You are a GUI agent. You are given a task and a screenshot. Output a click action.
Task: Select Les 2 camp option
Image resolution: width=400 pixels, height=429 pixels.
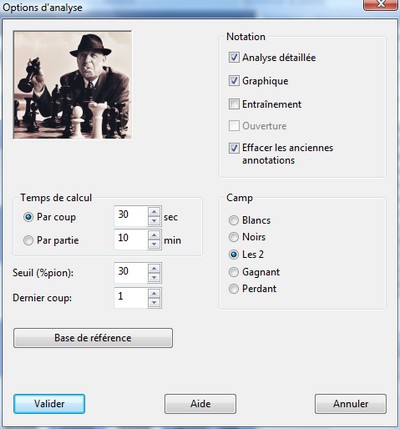point(234,255)
